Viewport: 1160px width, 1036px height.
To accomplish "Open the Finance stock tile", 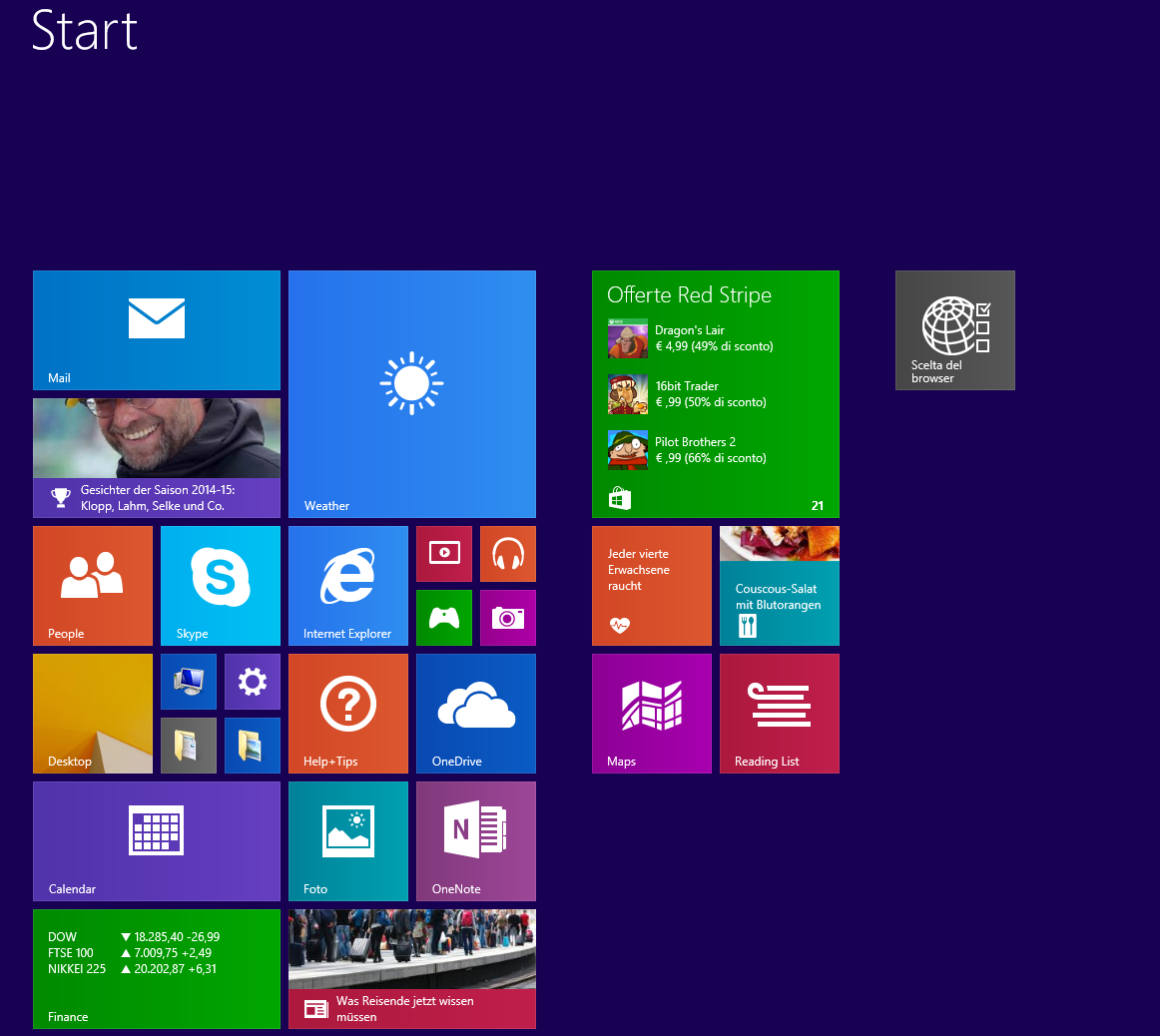I will pos(156,969).
